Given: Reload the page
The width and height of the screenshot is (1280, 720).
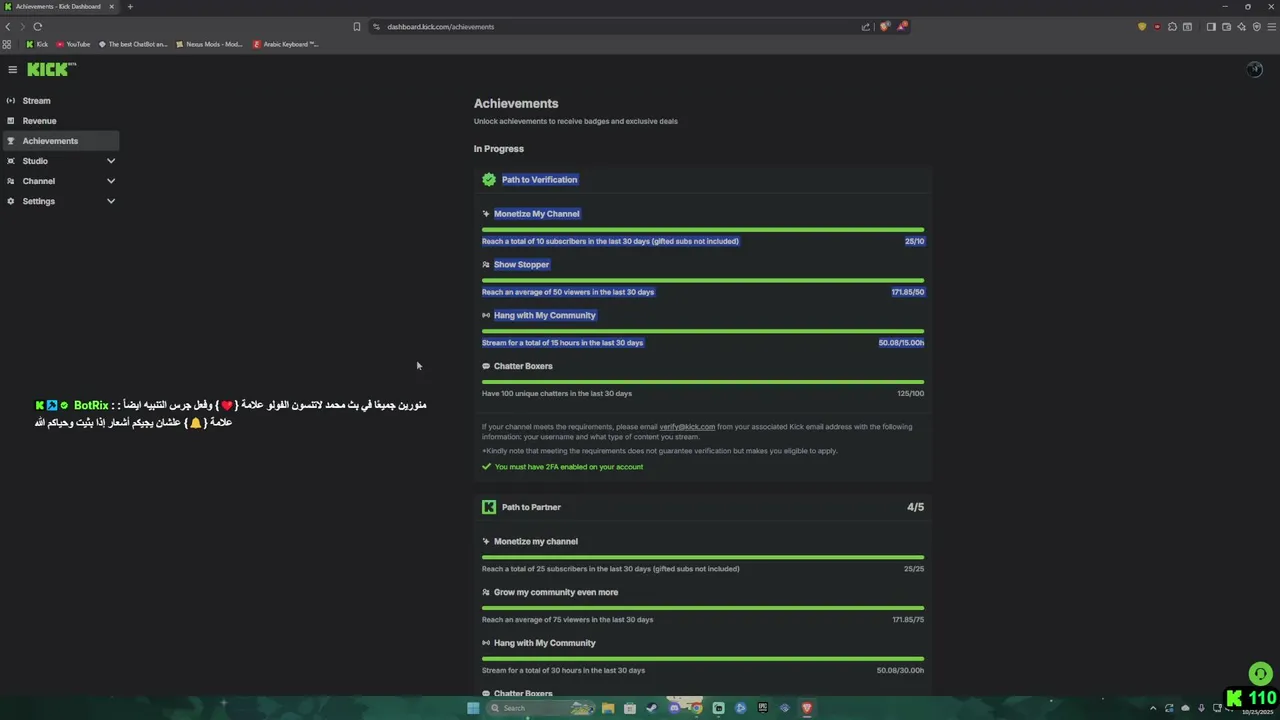Looking at the screenshot, I should pyautogui.click(x=38, y=27).
